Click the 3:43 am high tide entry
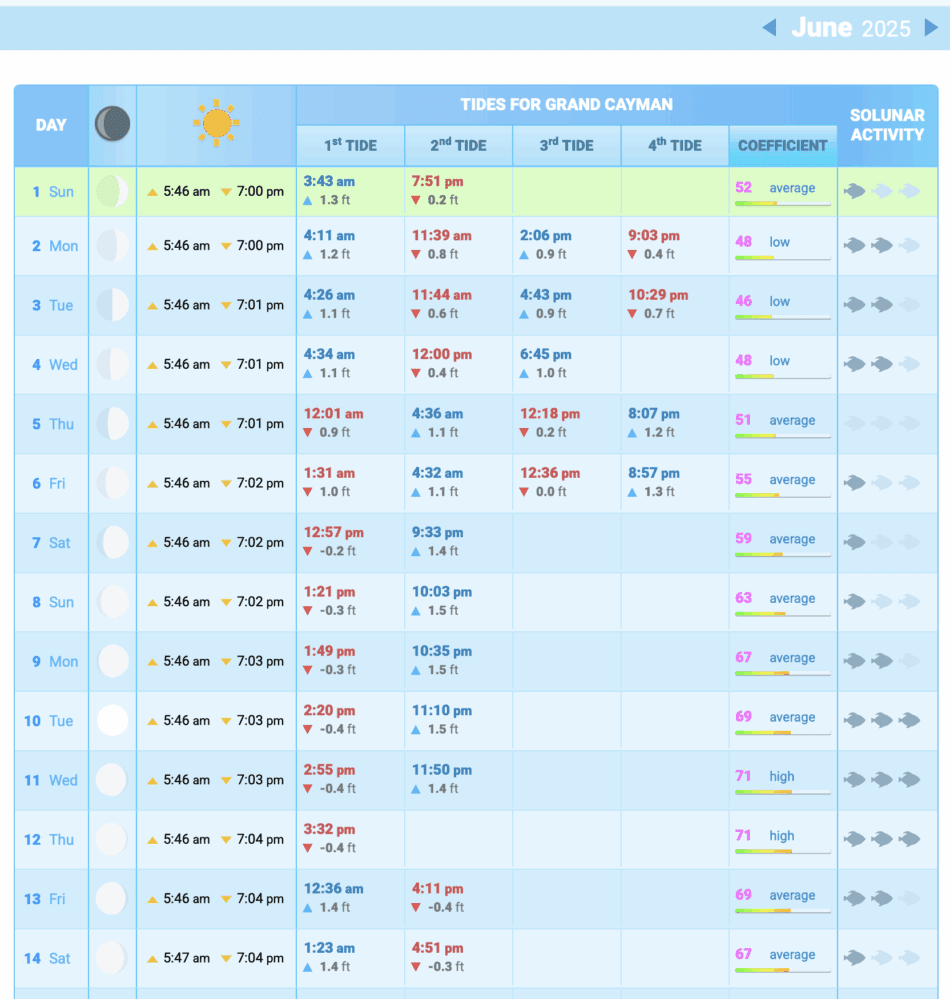Screen dimensions: 950x999 [x=329, y=180]
